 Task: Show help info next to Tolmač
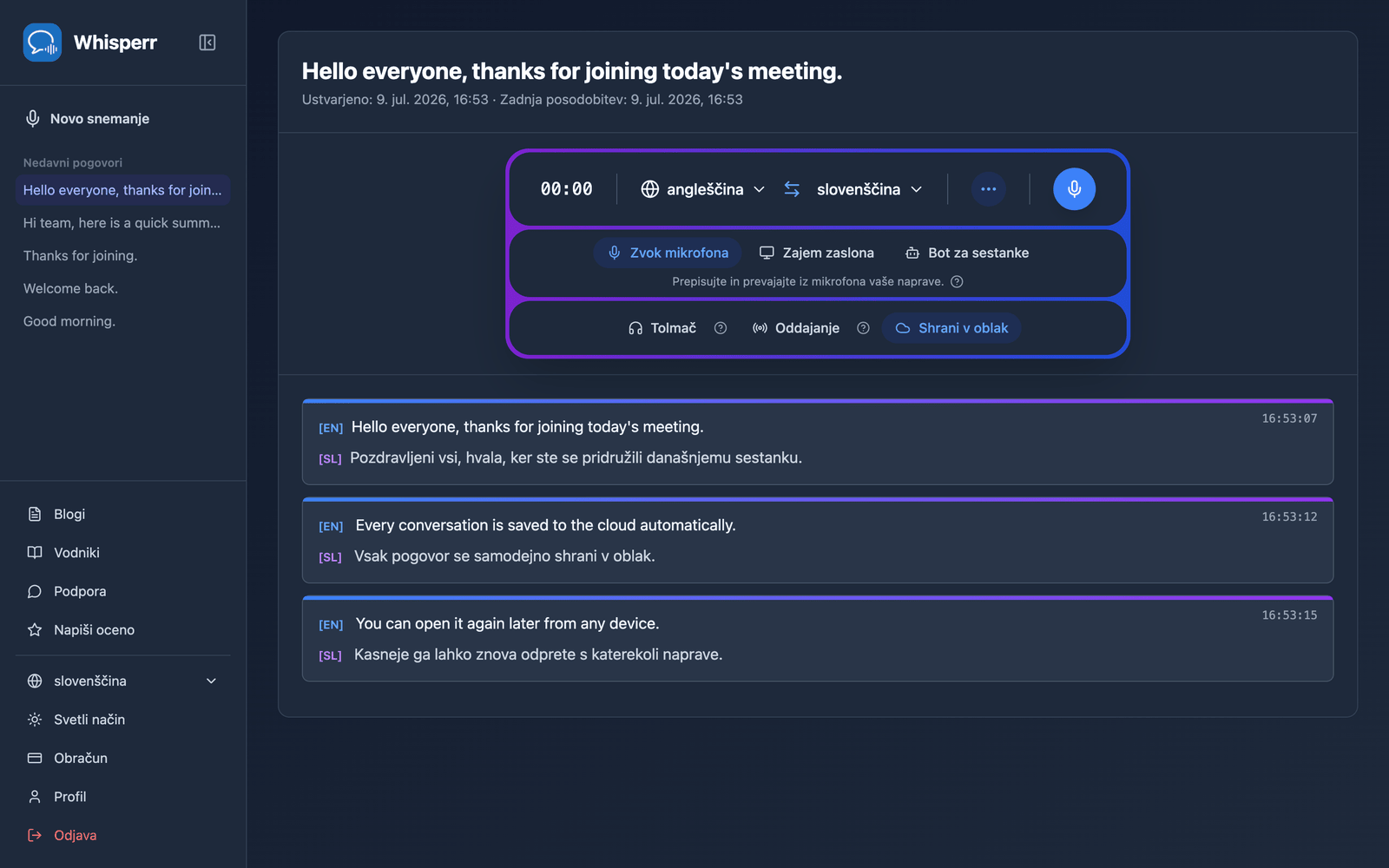click(721, 328)
